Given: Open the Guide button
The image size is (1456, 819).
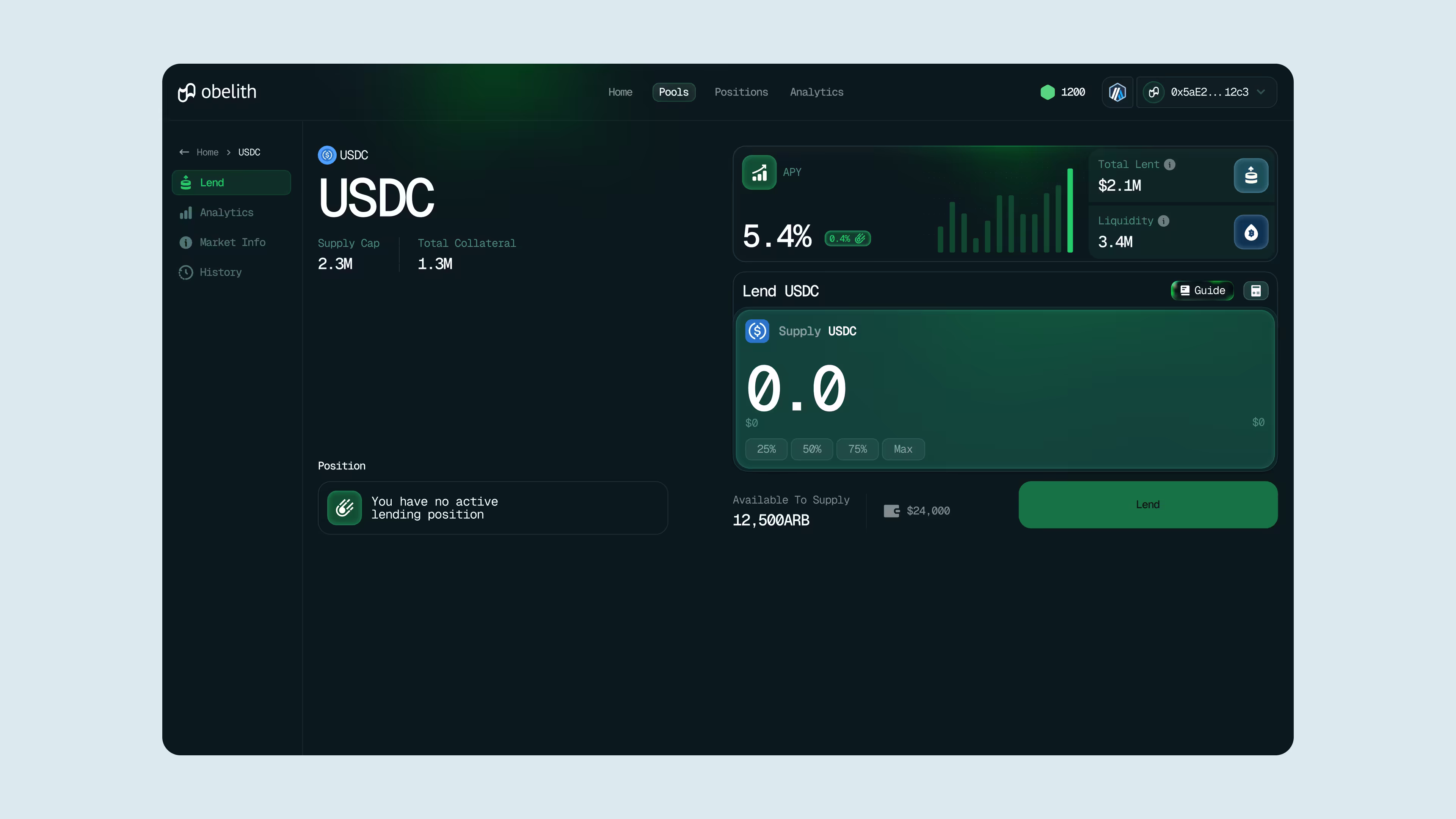Looking at the screenshot, I should pos(1202,290).
